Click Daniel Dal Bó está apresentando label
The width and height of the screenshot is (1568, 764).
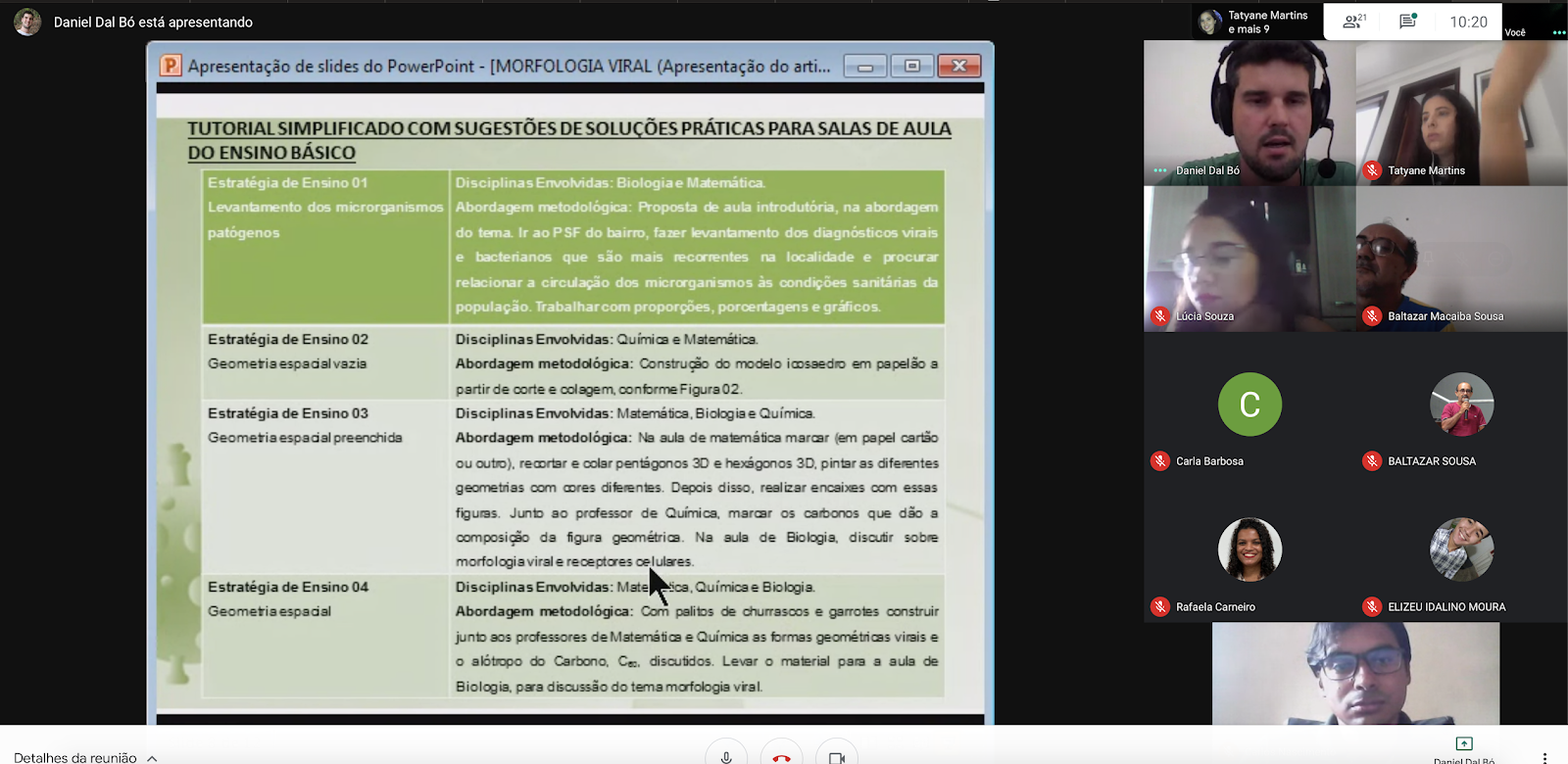click(x=153, y=22)
